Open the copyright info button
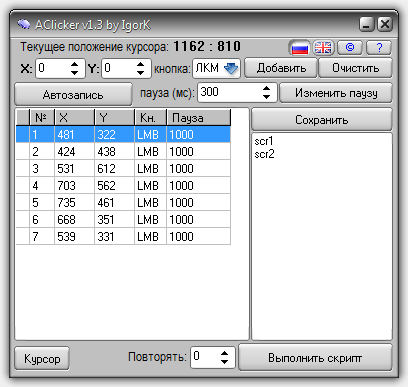 pyautogui.click(x=350, y=48)
